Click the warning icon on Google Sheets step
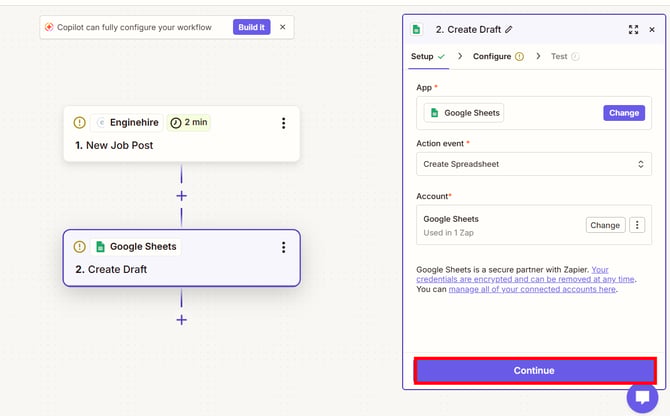This screenshot has height=416, width=670. (x=79, y=246)
